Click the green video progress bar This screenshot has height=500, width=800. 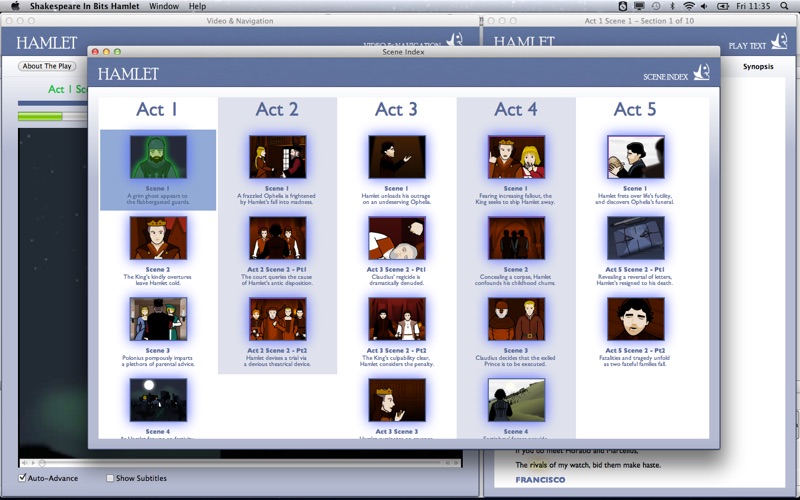click(40, 117)
